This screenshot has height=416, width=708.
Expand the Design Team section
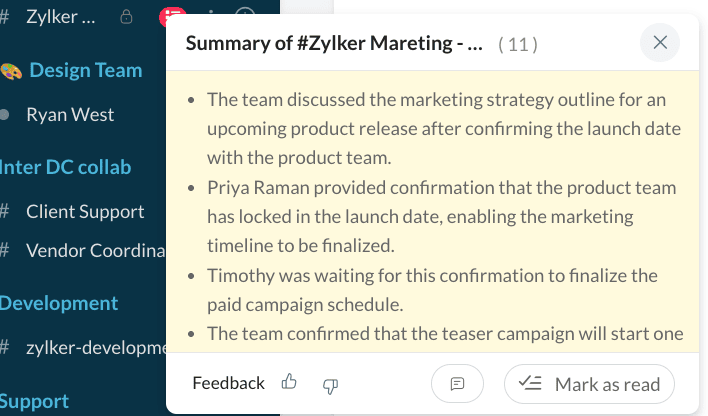pos(86,70)
